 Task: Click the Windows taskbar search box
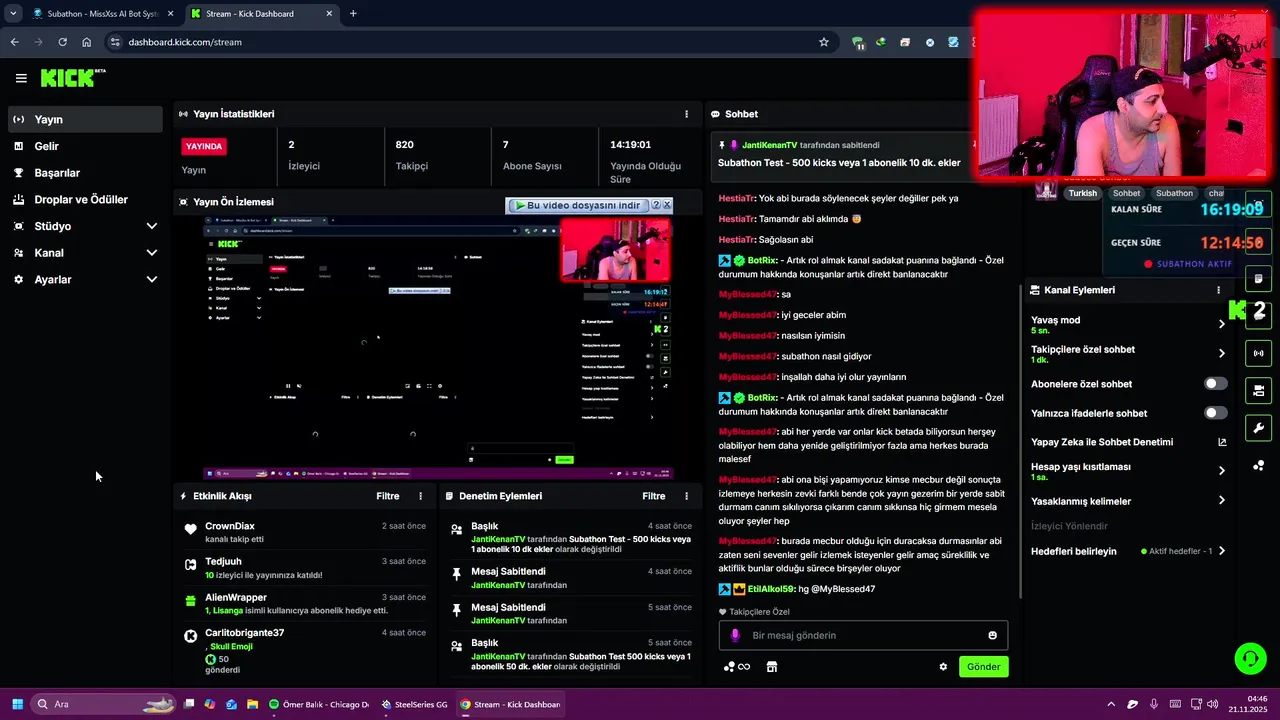coord(103,704)
